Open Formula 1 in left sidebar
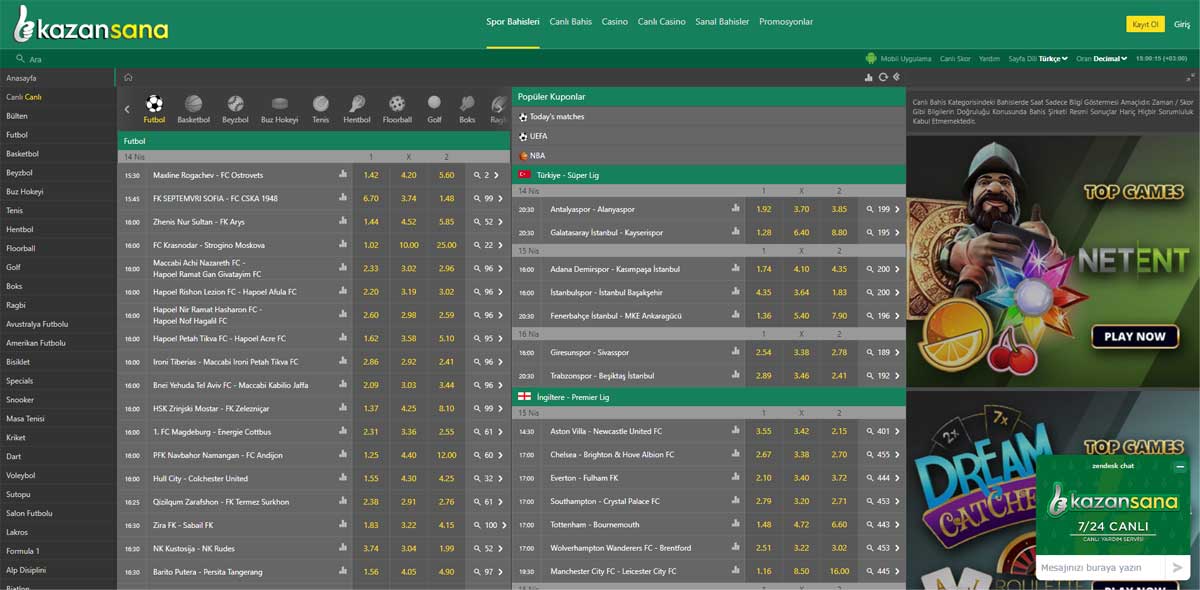 pos(57,551)
